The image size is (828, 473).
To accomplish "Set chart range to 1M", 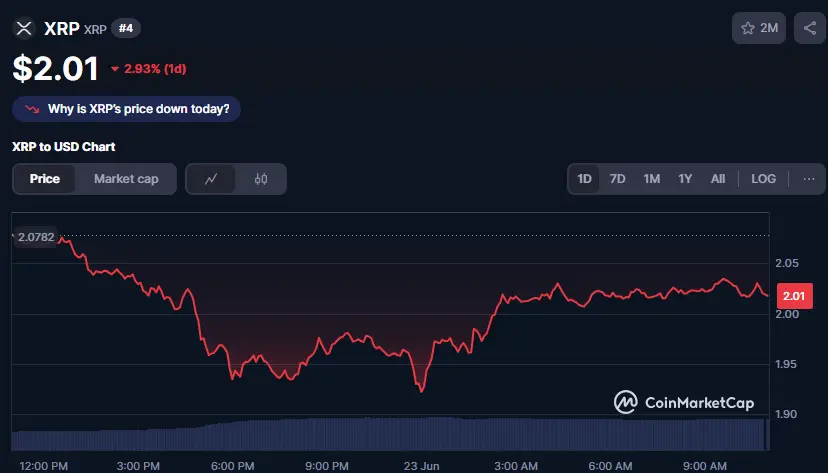I will 652,179.
